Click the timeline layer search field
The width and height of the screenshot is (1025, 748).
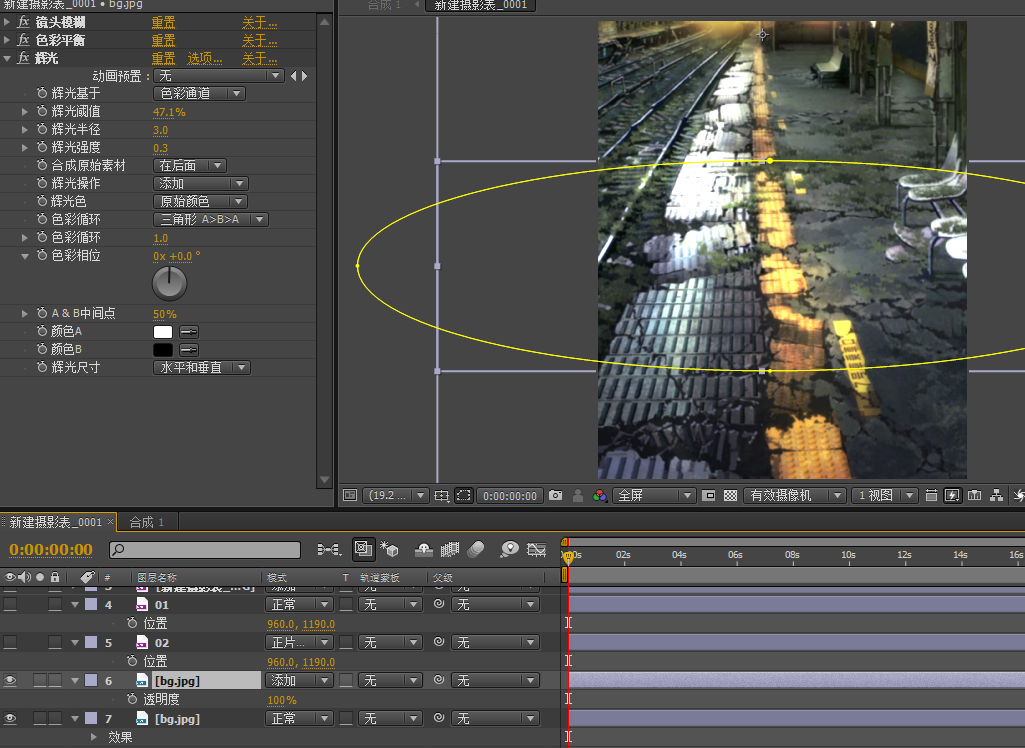205,550
